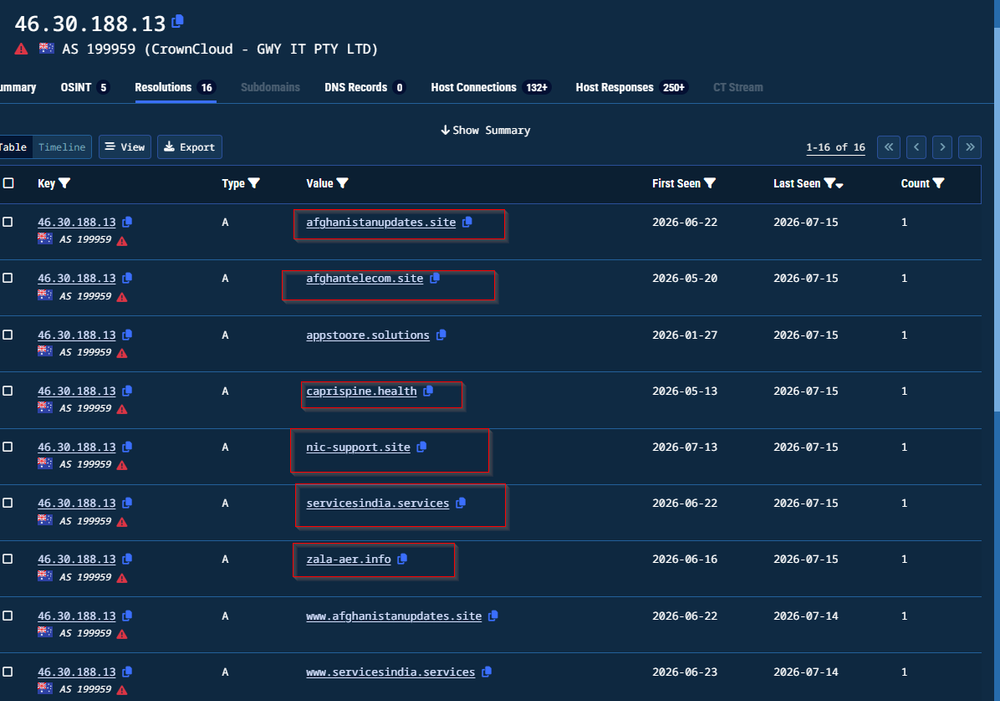Click the 1-16 of 16 page range
Screen dimensions: 1000x701
tap(835, 147)
